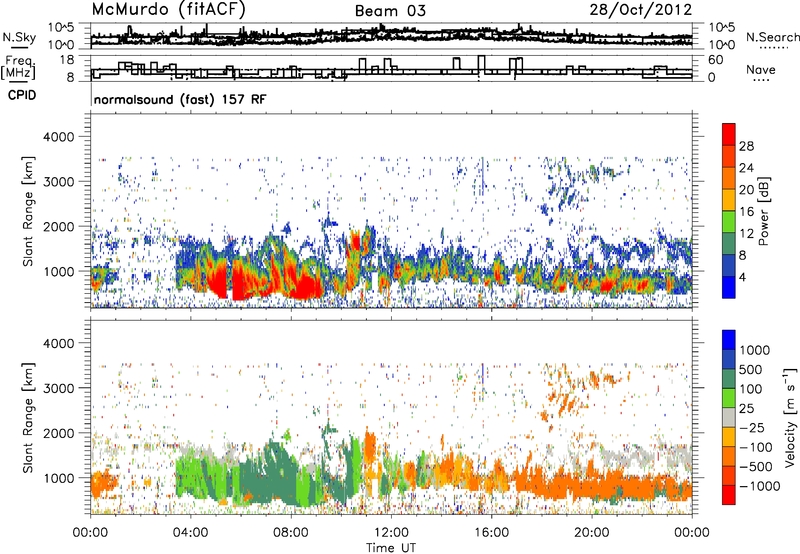
Task: Click the CPID label
Action: [x=22, y=95]
